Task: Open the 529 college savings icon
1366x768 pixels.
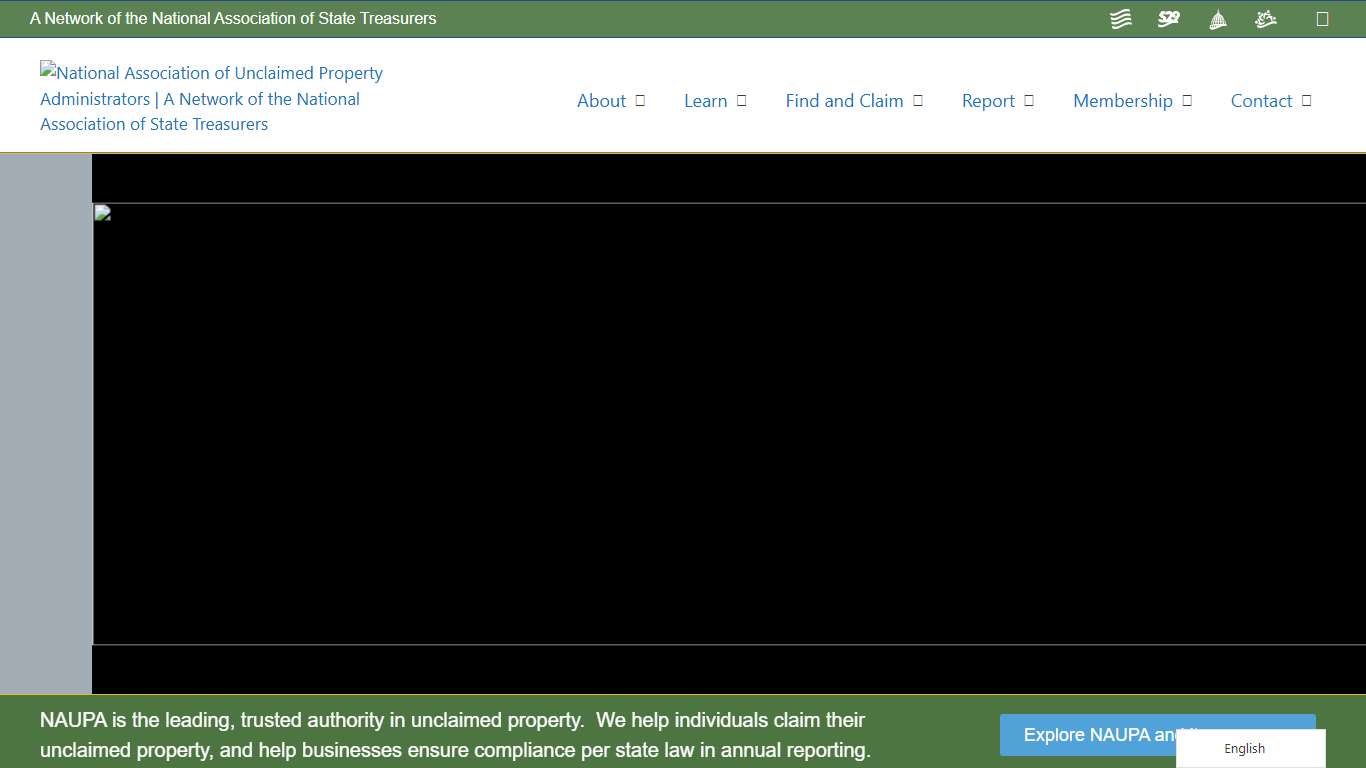Action: (x=1168, y=18)
